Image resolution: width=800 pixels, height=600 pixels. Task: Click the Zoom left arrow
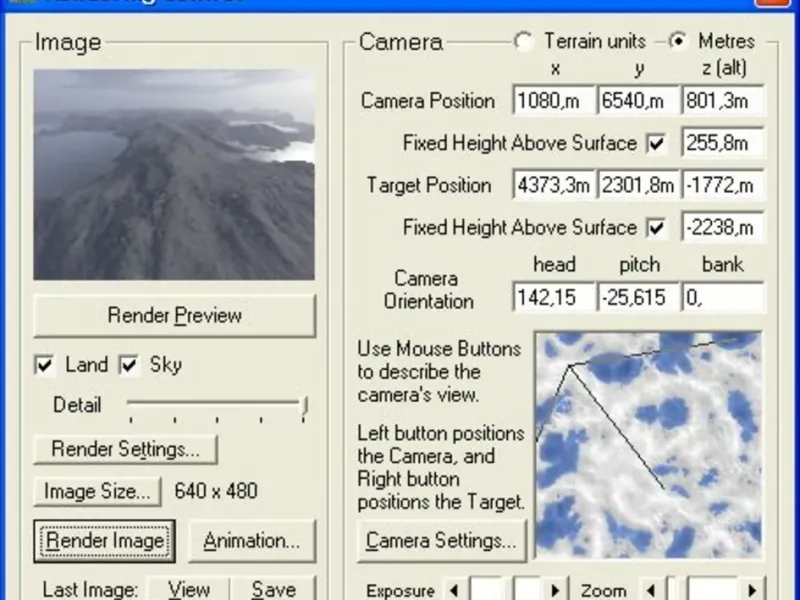coord(652,590)
